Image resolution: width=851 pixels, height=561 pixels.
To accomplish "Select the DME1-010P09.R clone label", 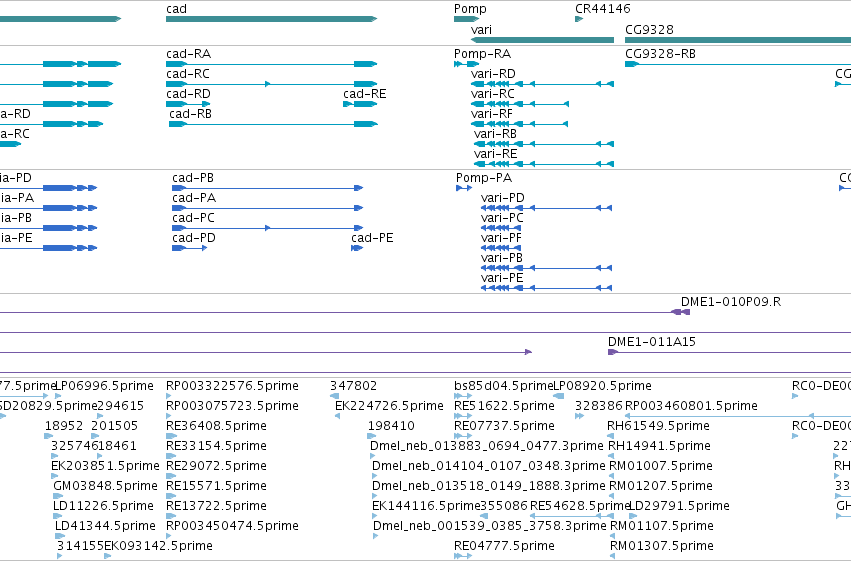I will click(x=731, y=302).
